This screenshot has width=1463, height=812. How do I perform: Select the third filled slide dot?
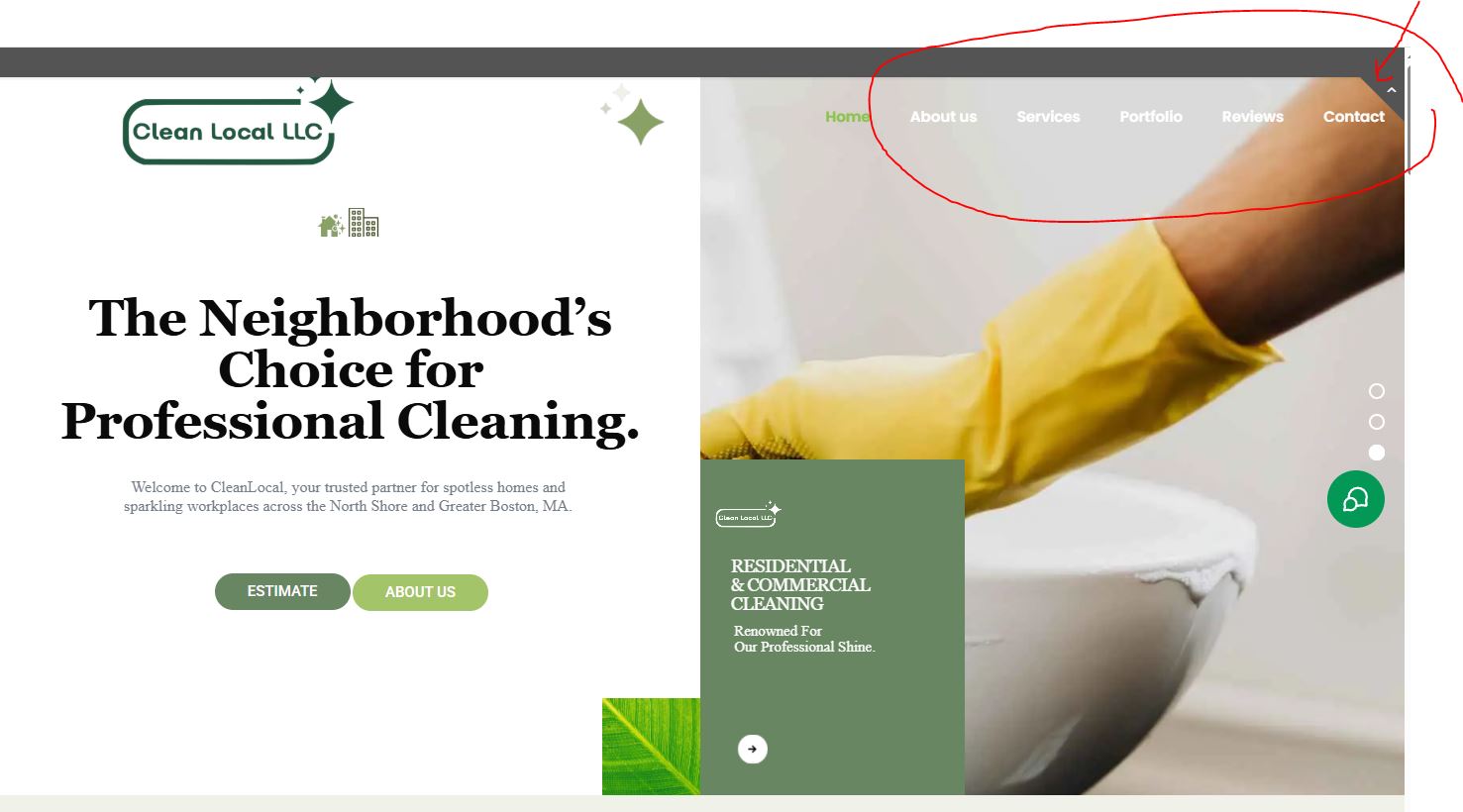tap(1377, 453)
